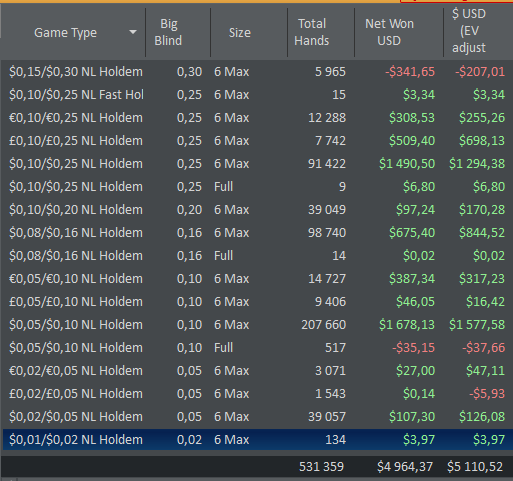Image resolution: width=513 pixels, height=481 pixels.
Task: Click the $1 678,13 net won value
Action: (x=407, y=325)
